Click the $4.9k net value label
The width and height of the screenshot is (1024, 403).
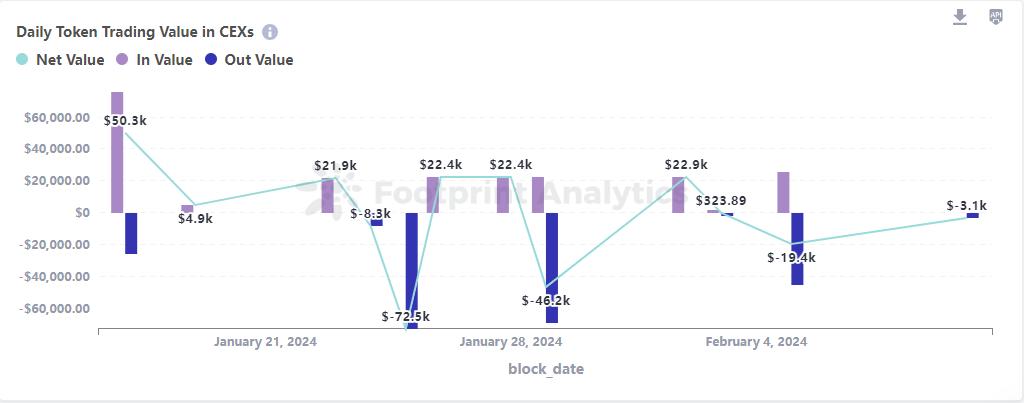[x=195, y=219]
